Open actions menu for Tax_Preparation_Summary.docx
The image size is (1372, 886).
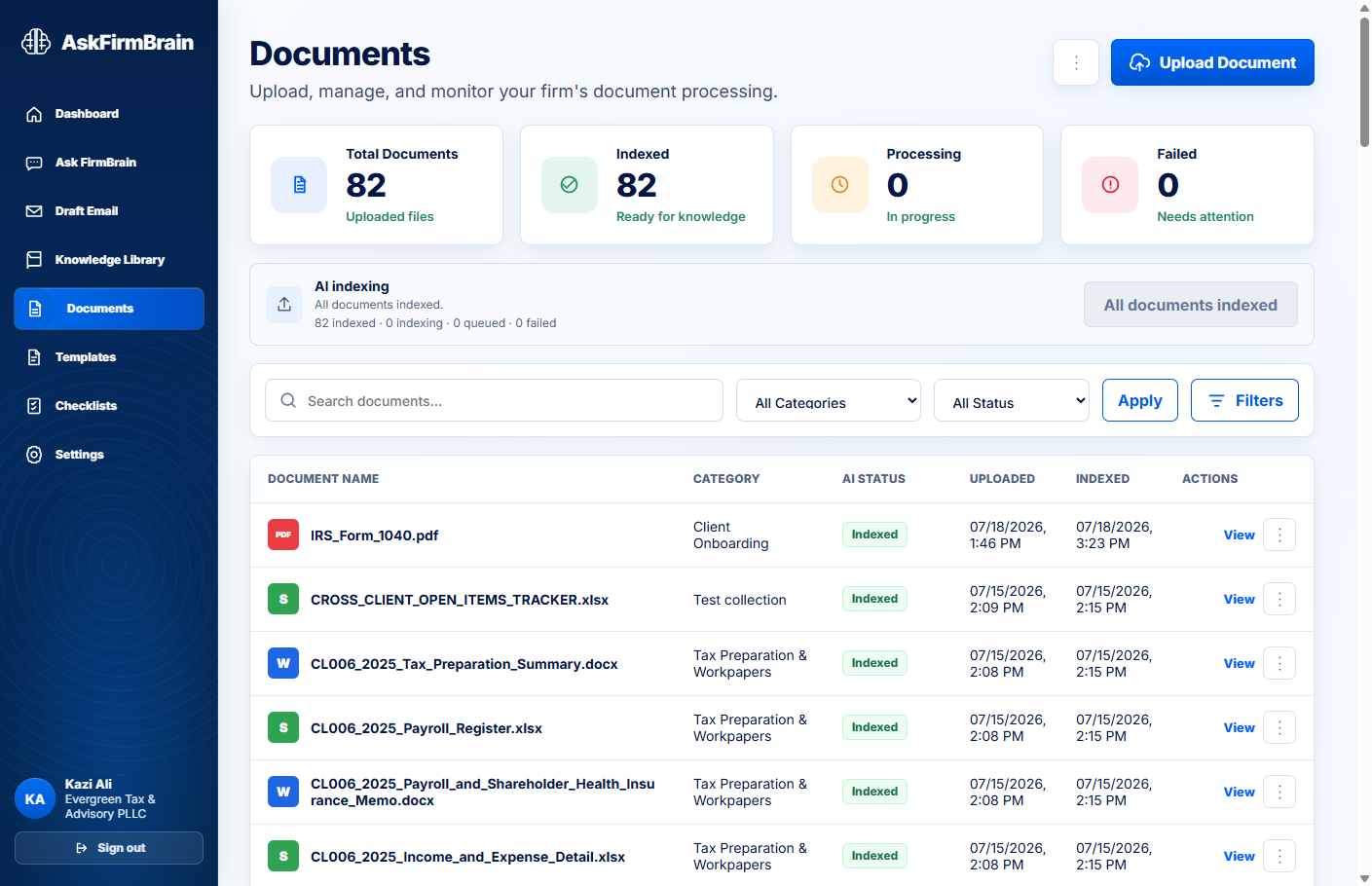click(x=1279, y=663)
